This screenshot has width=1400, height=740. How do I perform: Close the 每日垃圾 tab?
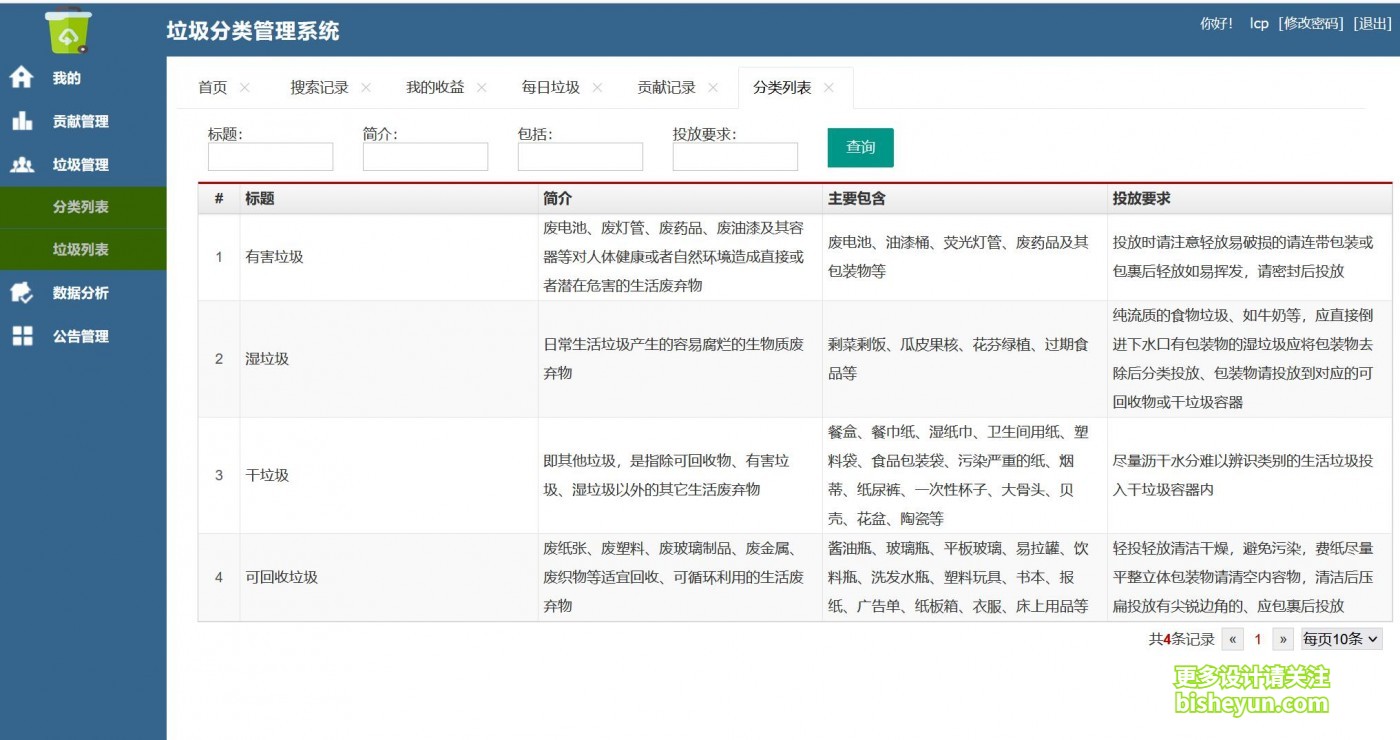click(x=598, y=88)
